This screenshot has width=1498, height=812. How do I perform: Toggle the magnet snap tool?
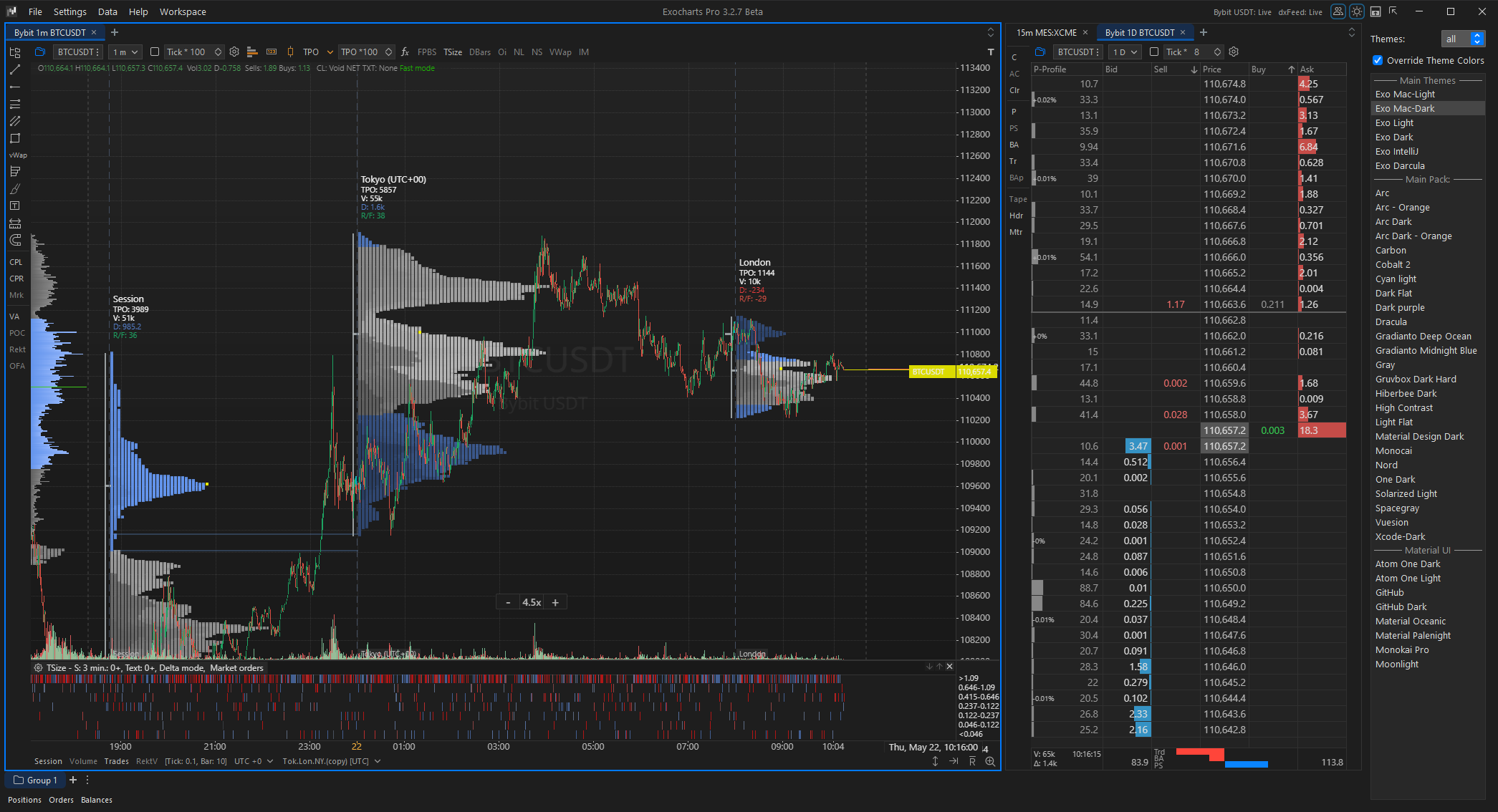point(15,241)
